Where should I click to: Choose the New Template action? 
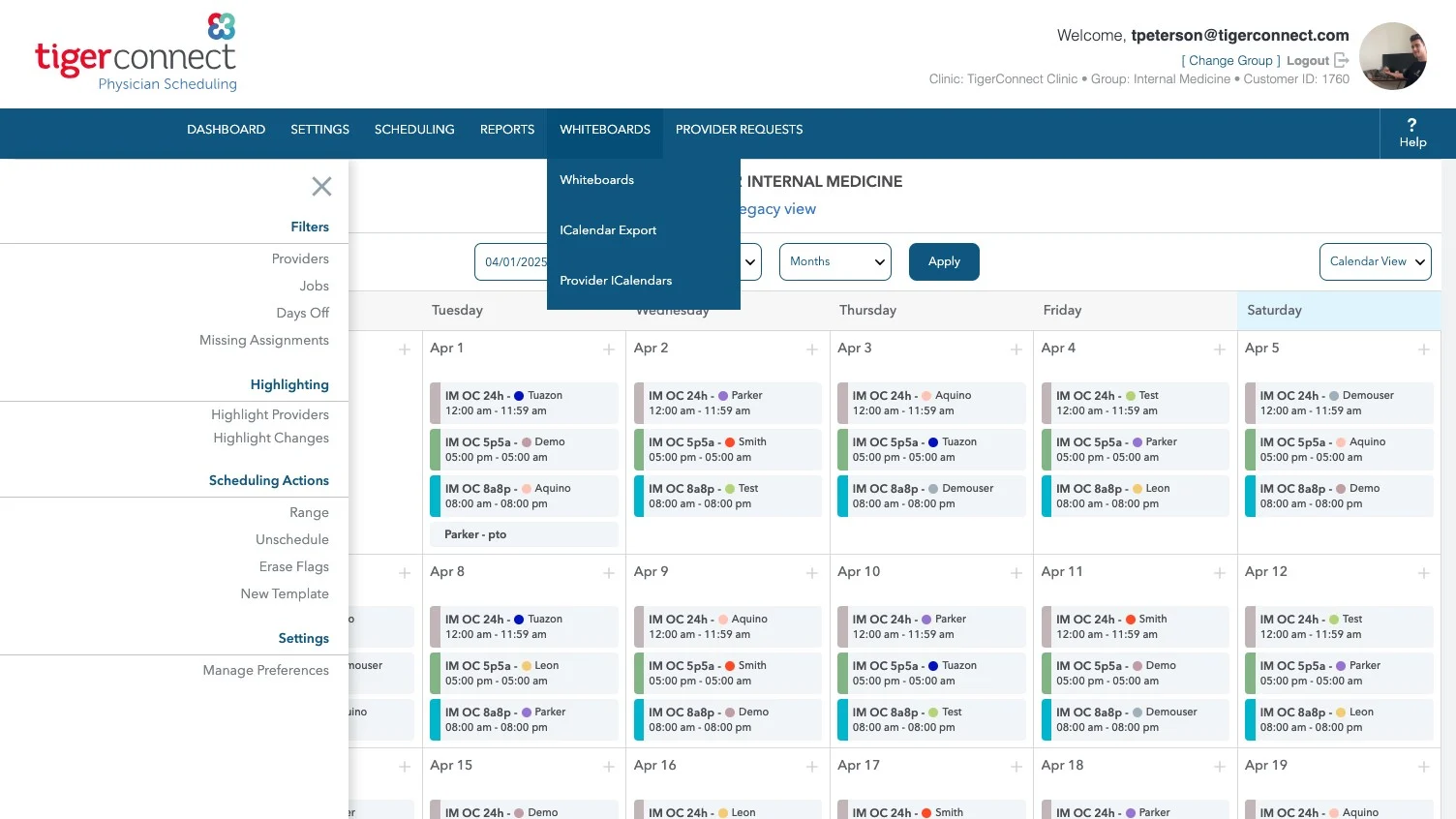[285, 593]
